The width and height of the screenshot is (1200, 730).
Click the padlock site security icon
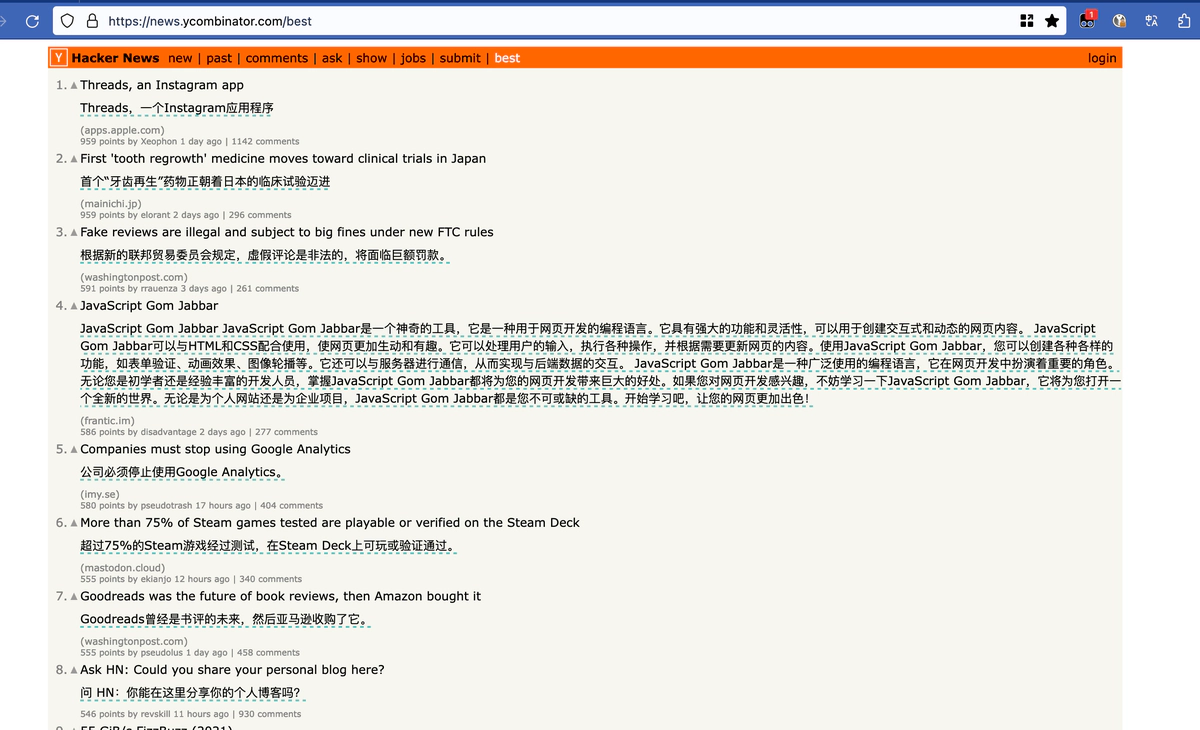(91, 21)
